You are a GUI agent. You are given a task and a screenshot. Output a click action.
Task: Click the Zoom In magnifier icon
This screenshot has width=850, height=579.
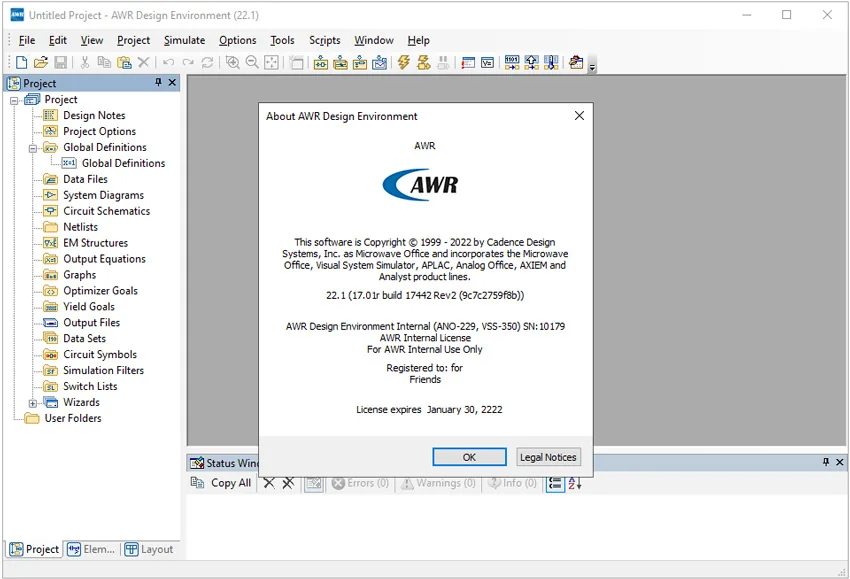pos(233,62)
